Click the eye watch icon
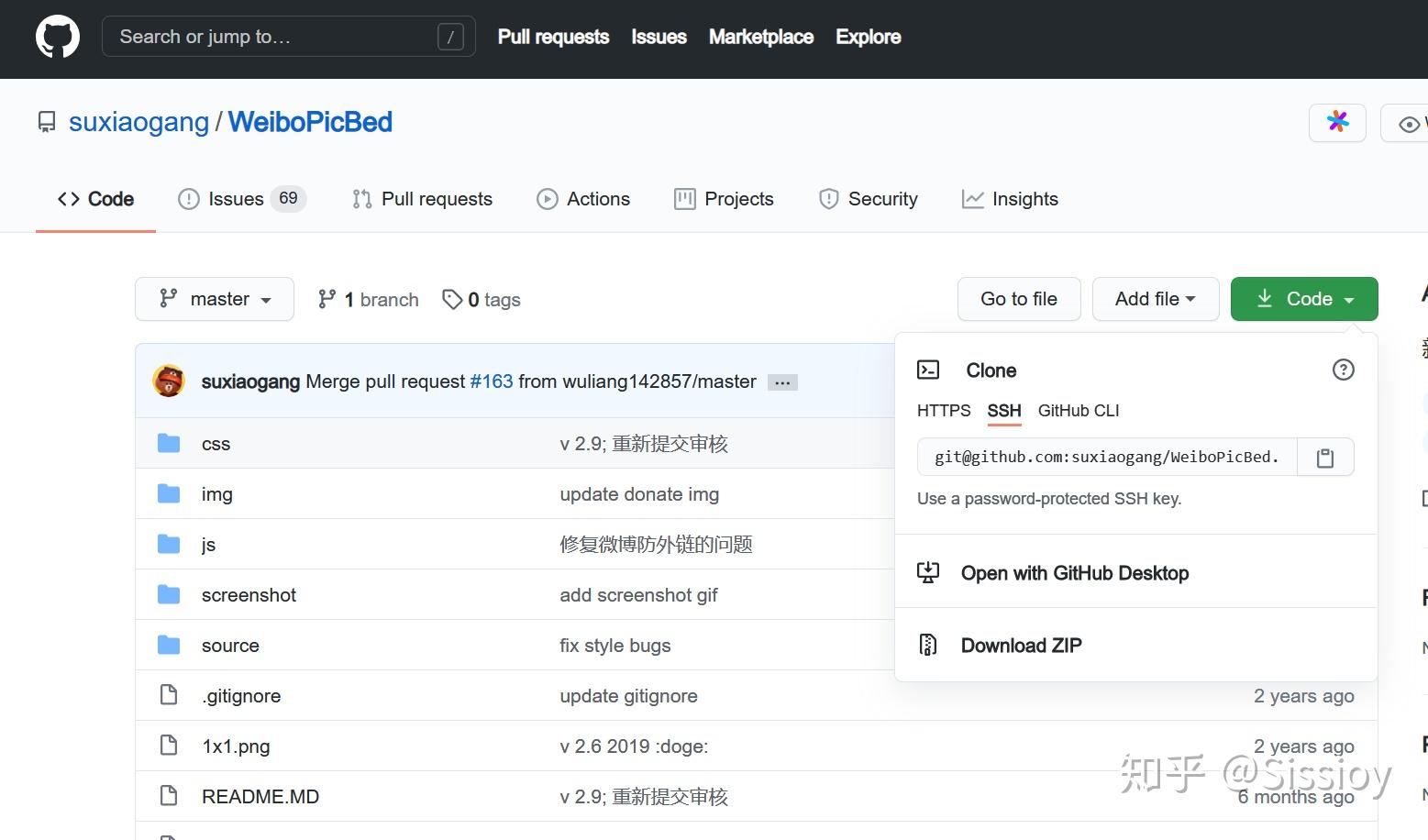 tap(1409, 124)
